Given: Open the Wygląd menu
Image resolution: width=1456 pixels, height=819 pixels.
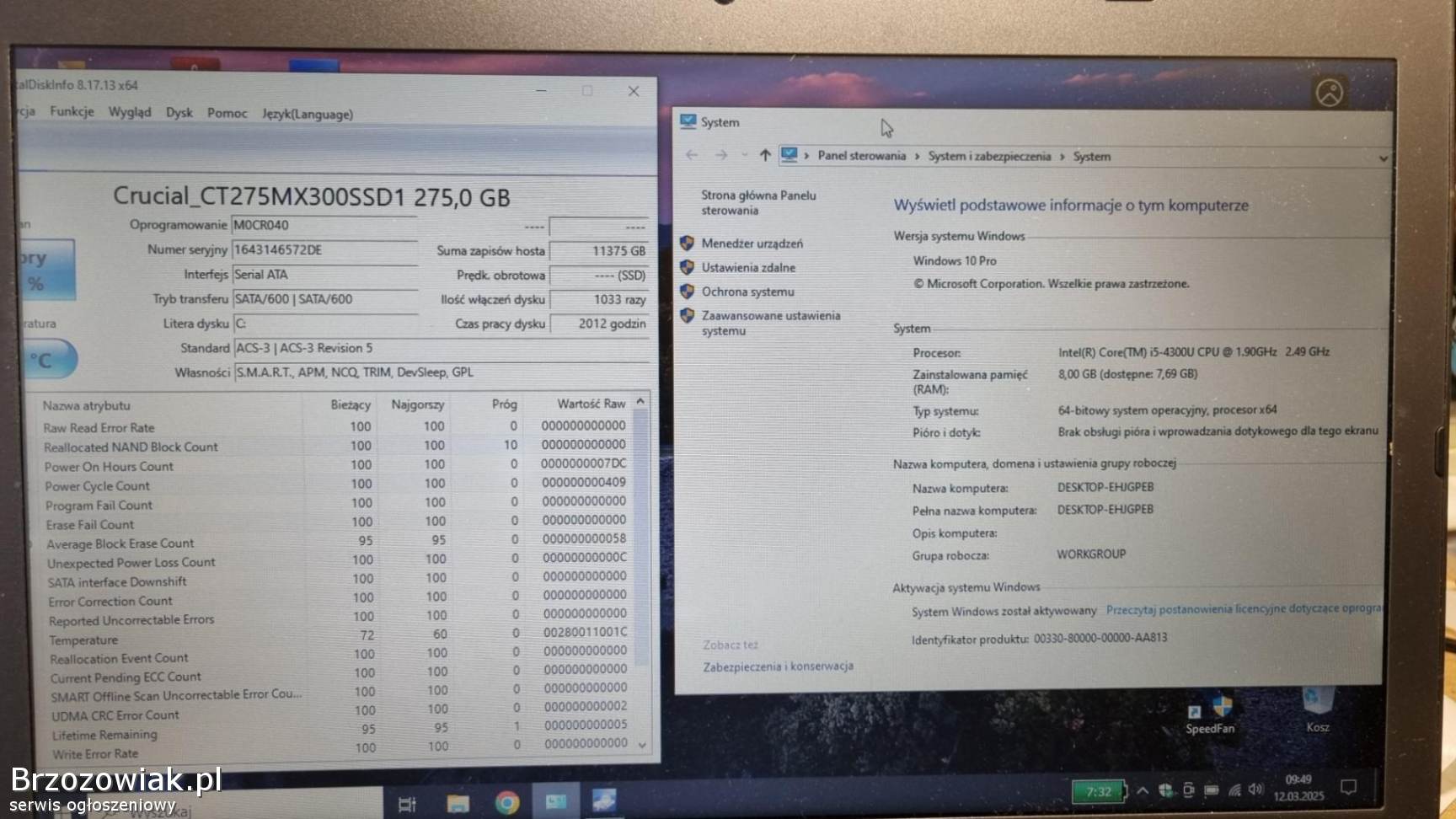Looking at the screenshot, I should click(130, 112).
